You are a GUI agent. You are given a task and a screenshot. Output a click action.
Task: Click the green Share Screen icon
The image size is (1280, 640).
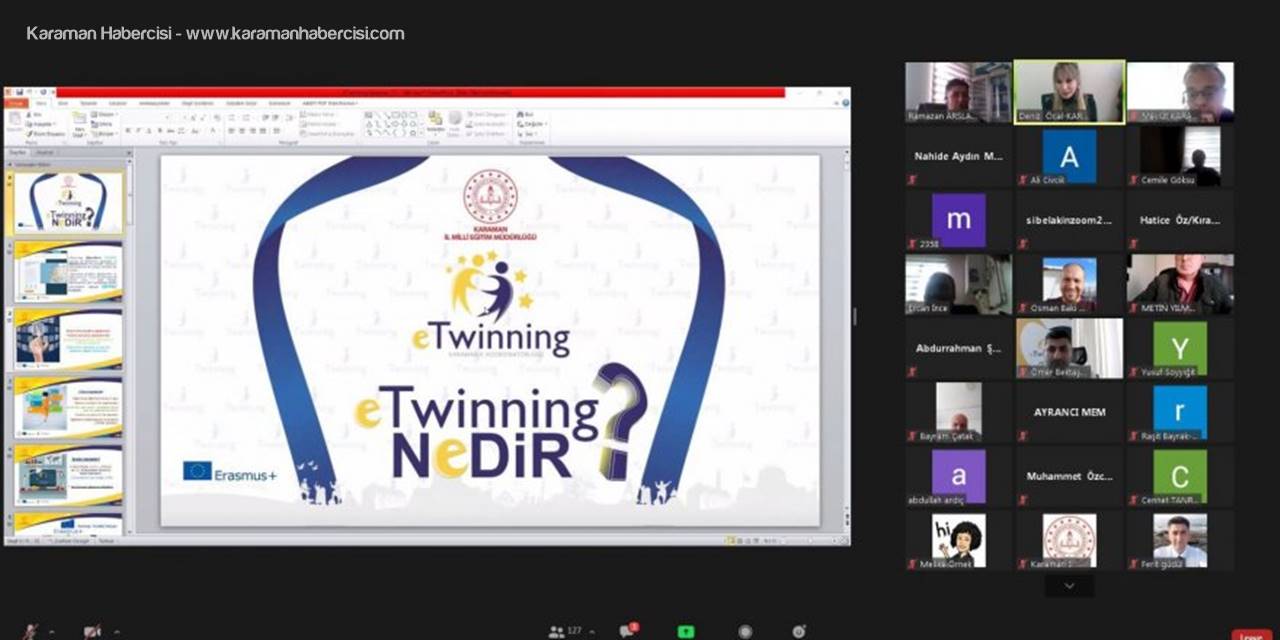(686, 631)
